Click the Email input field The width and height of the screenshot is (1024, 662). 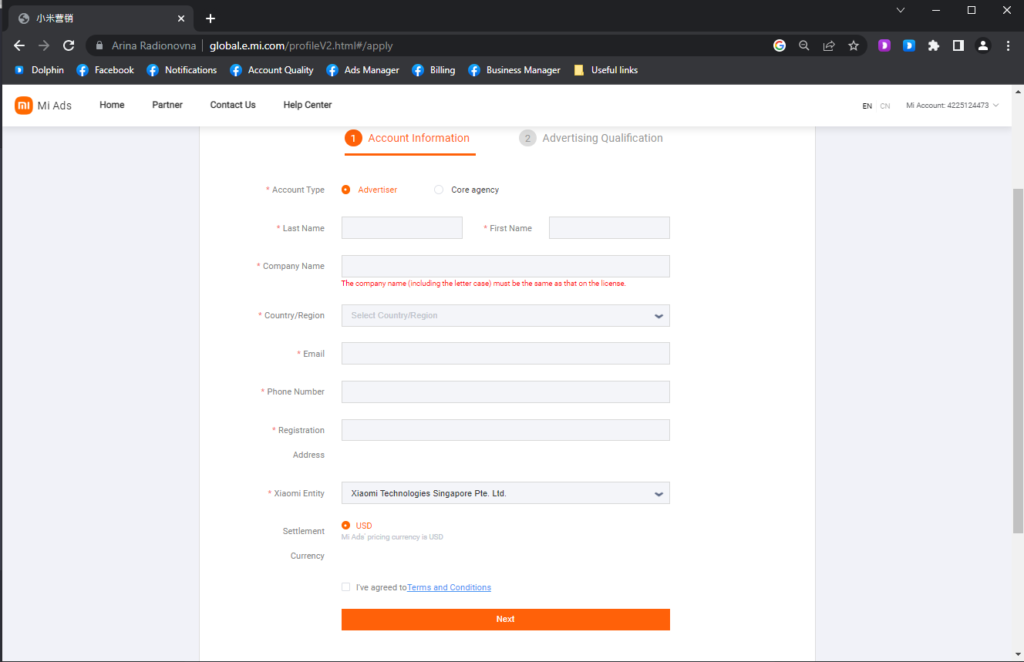click(x=505, y=353)
